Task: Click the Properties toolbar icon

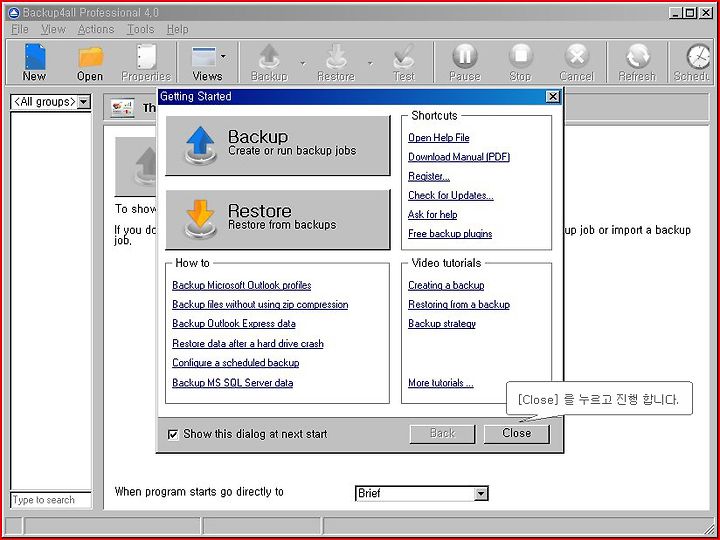Action: (x=146, y=57)
